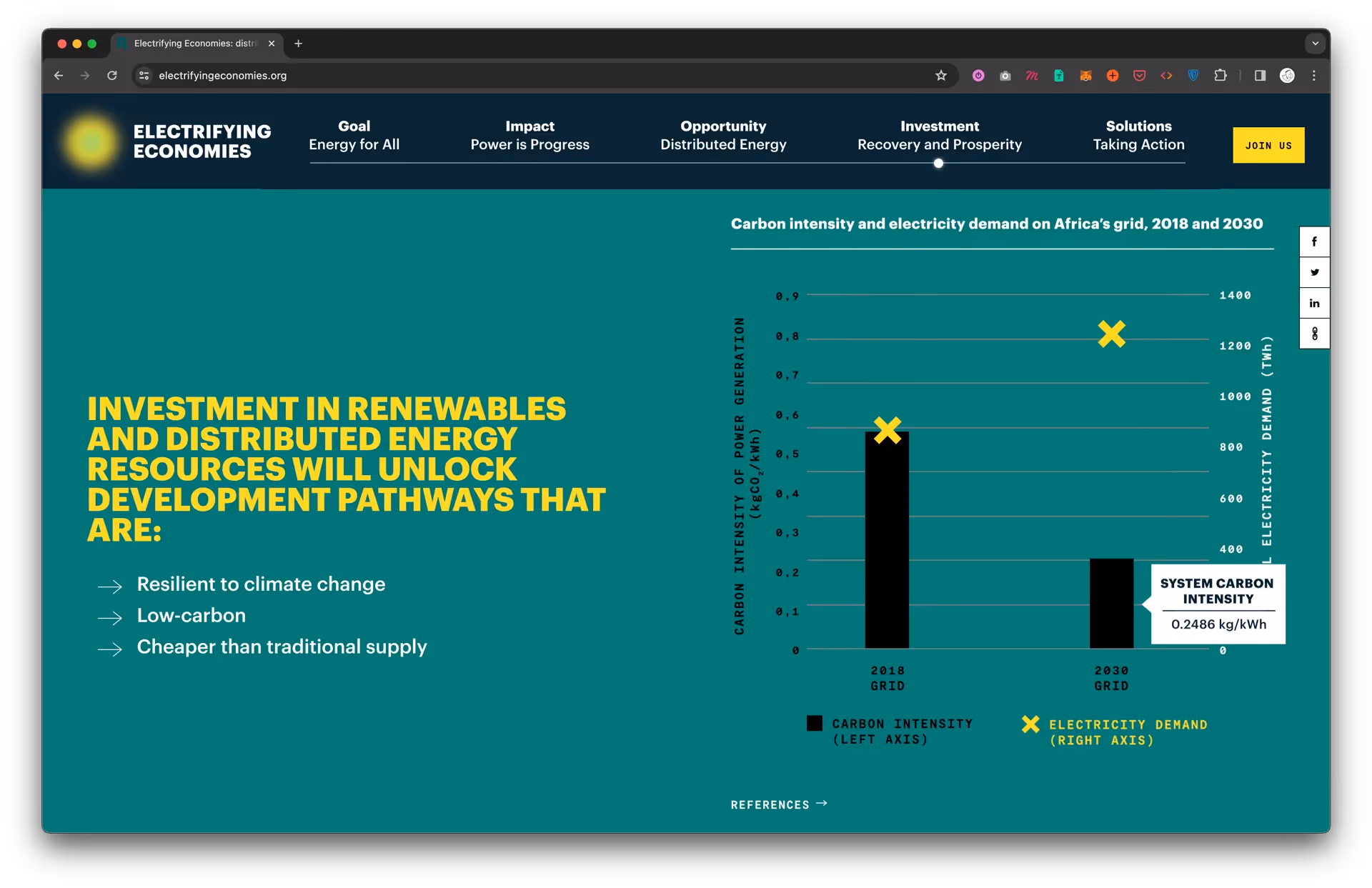
Task: Open a new browser tab
Action: [298, 44]
